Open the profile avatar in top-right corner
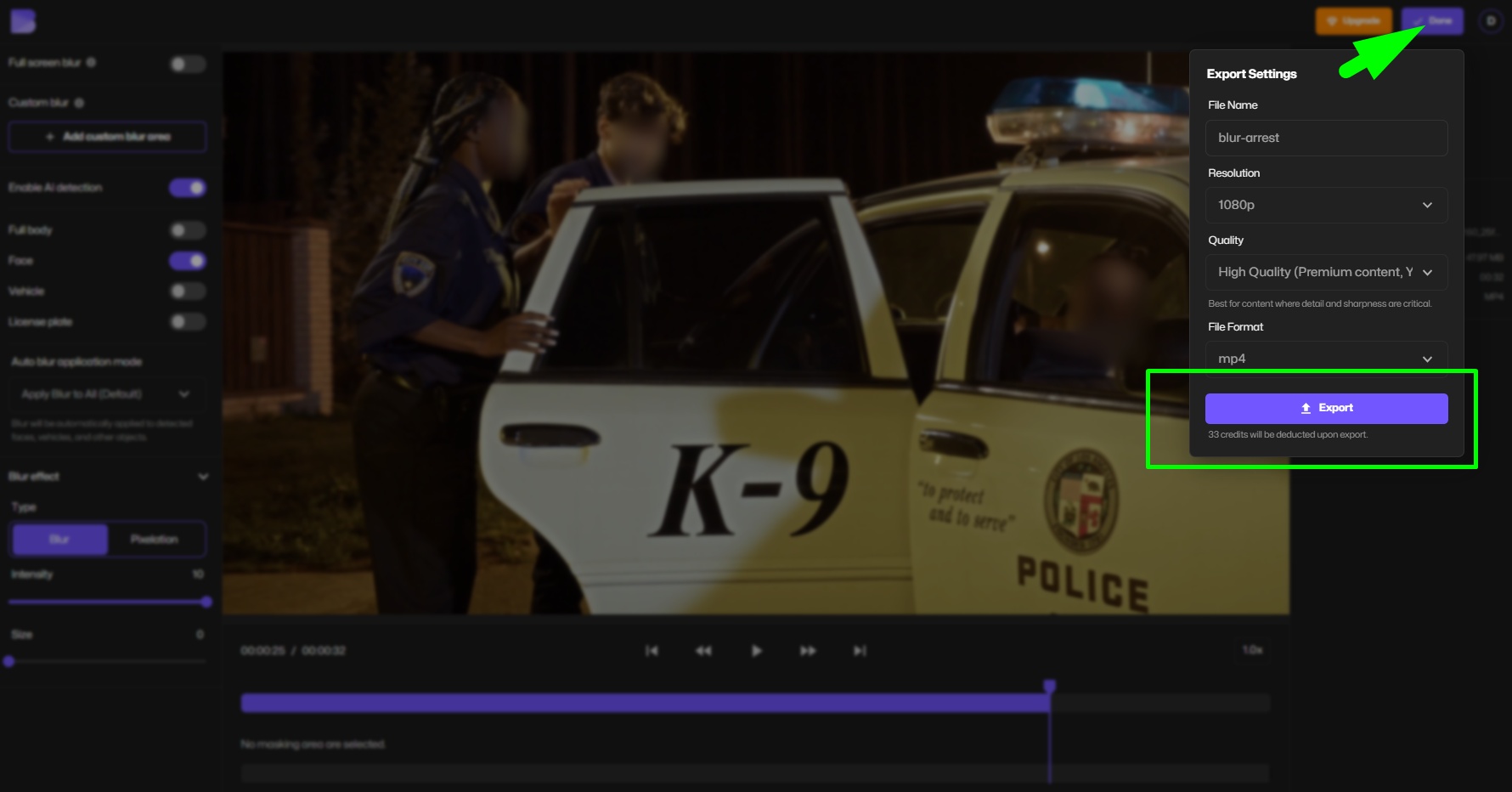 tap(1491, 20)
